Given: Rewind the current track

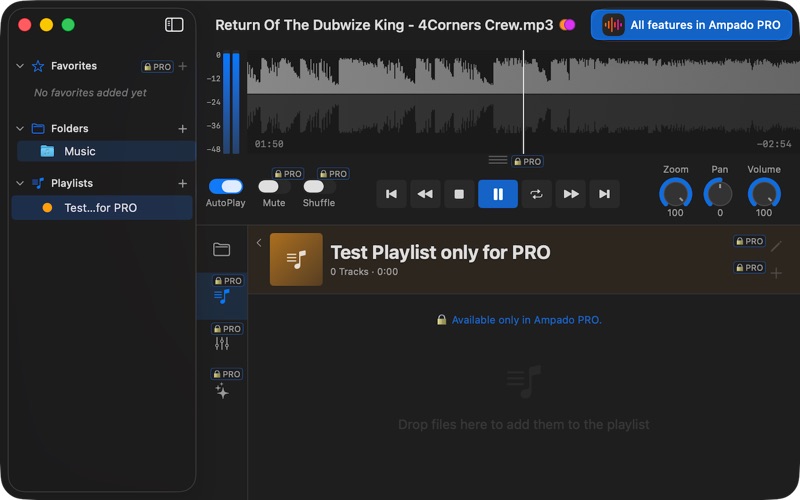Looking at the screenshot, I should tap(425, 194).
